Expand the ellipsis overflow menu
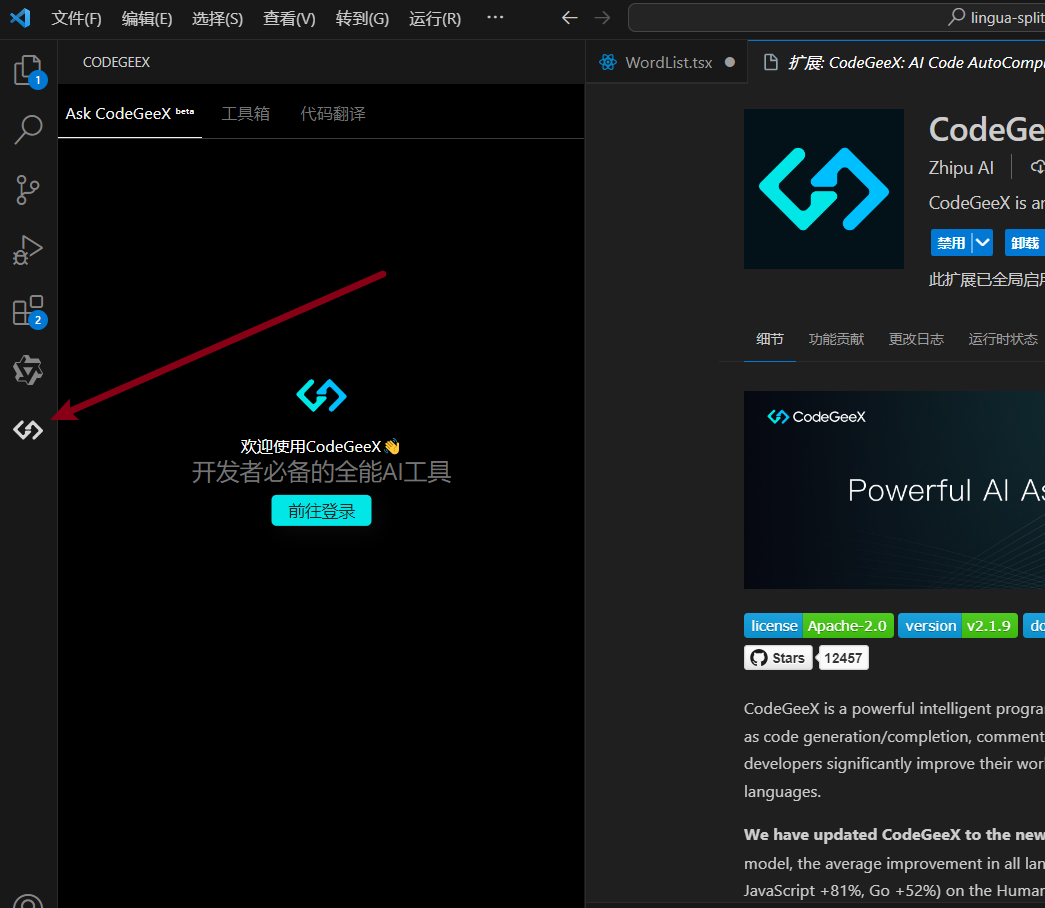Image resolution: width=1045 pixels, height=908 pixels. tap(495, 18)
